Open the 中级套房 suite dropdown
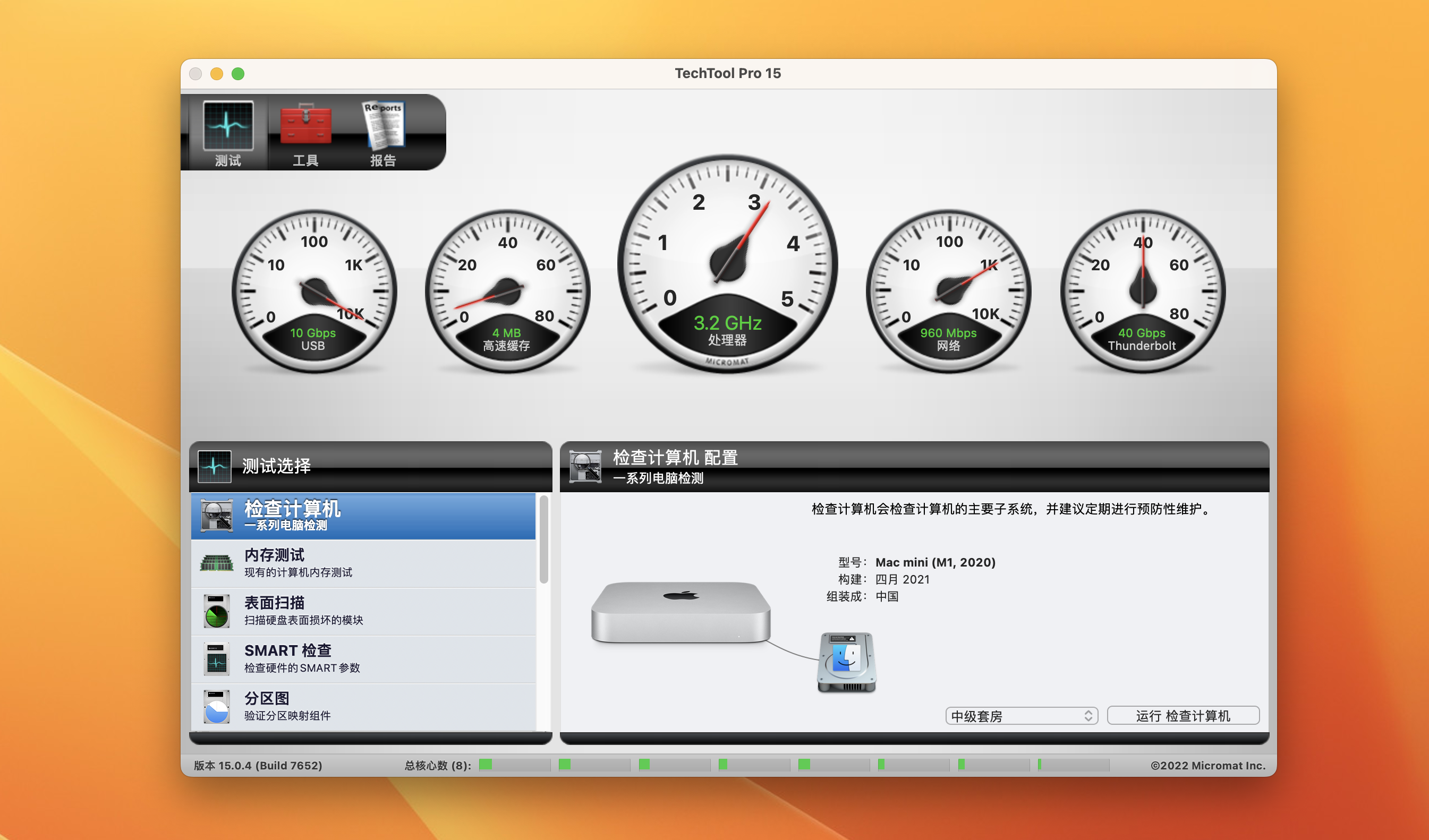This screenshot has width=1429, height=840. 1020,716
